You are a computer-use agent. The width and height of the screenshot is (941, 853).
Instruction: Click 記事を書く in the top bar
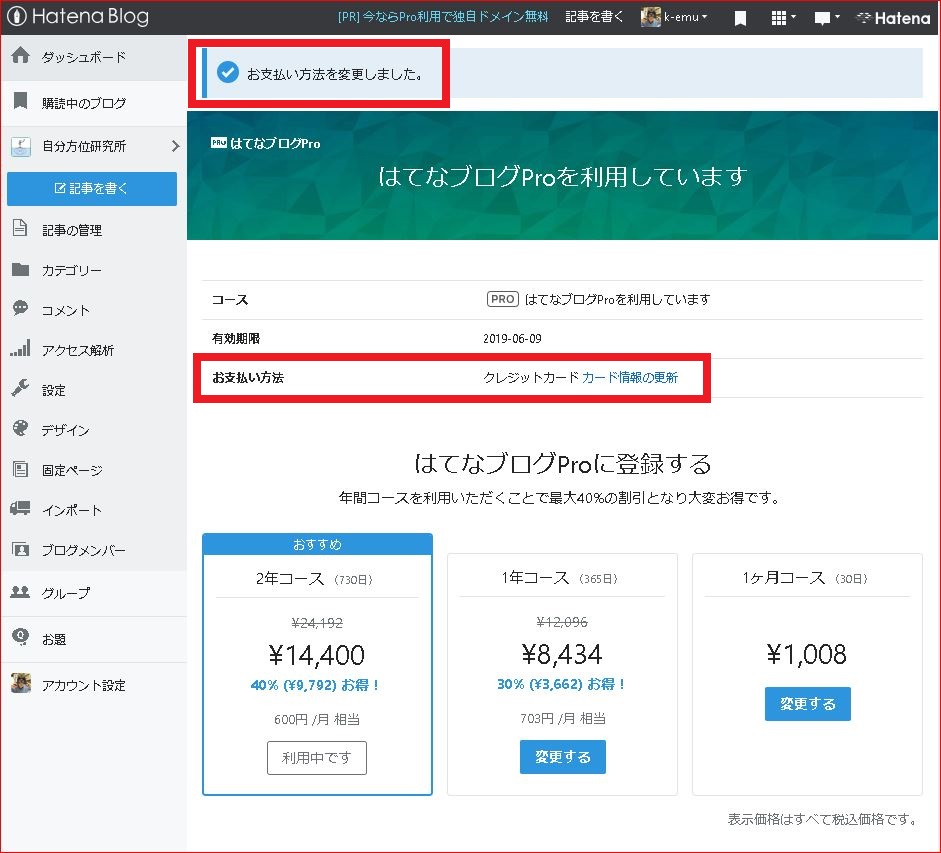[x=594, y=17]
